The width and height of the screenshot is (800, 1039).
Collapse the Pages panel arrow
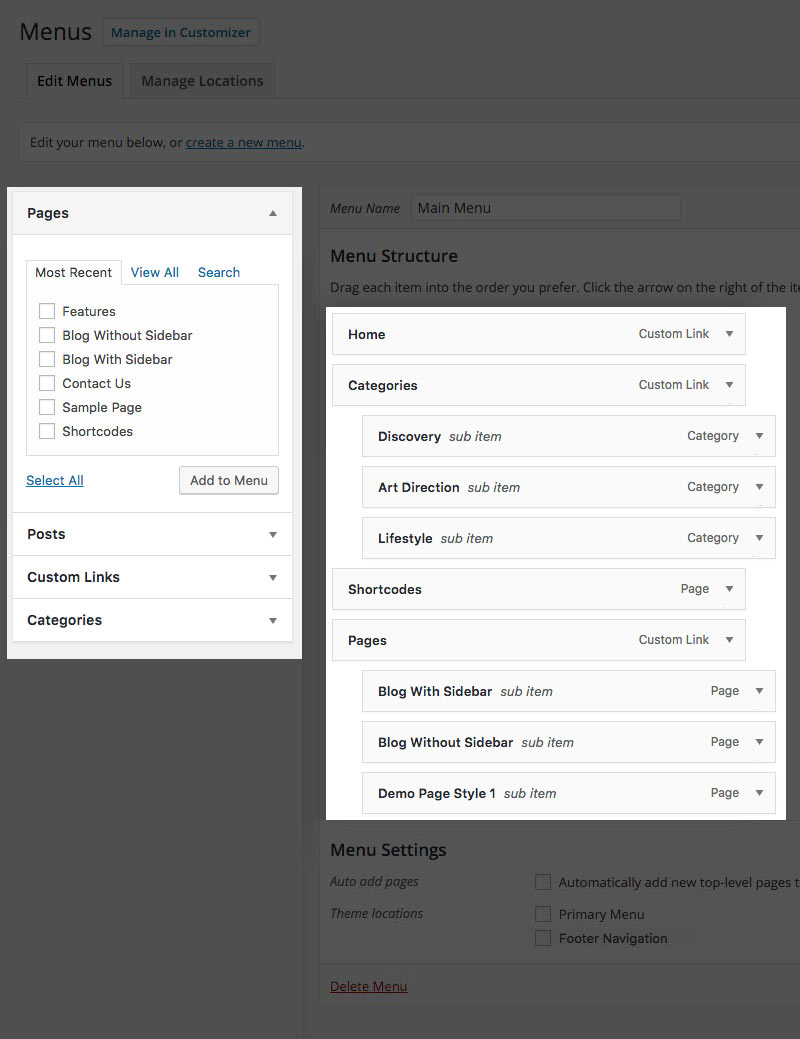click(x=273, y=213)
